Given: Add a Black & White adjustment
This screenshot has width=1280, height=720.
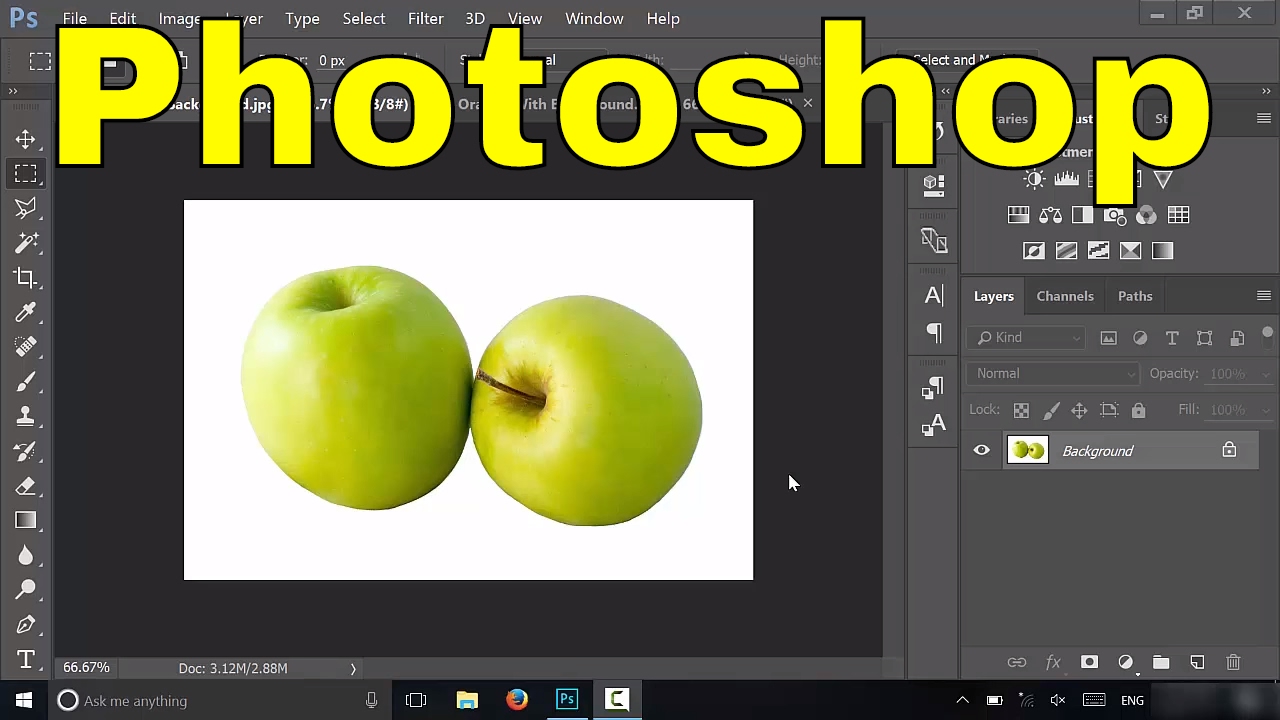Looking at the screenshot, I should [1082, 215].
